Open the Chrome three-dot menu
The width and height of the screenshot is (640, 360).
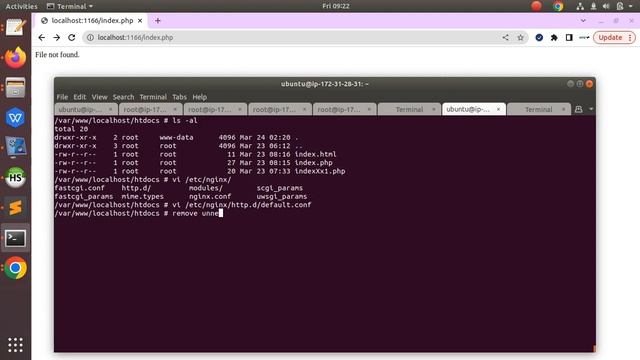pyautogui.click(x=630, y=38)
